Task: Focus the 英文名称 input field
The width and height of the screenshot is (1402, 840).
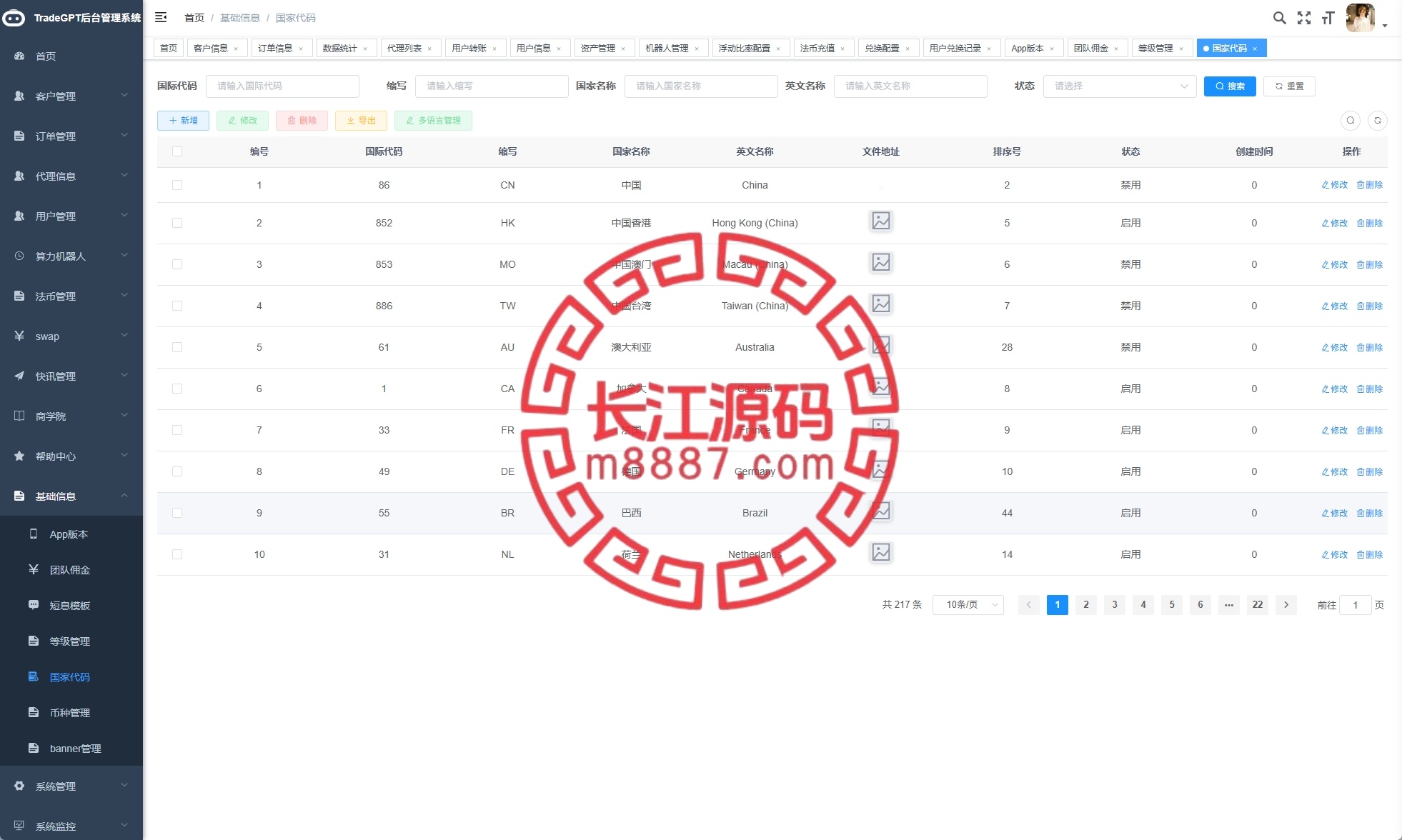Action: point(910,86)
